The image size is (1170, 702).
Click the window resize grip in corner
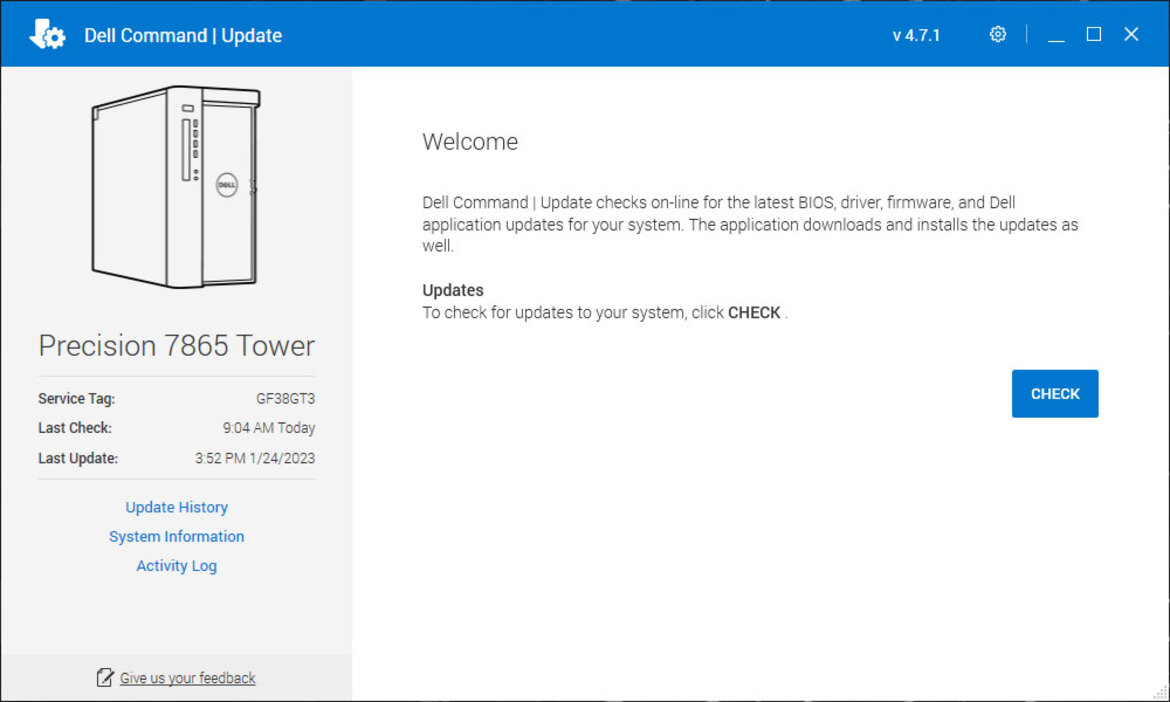(x=1160, y=692)
